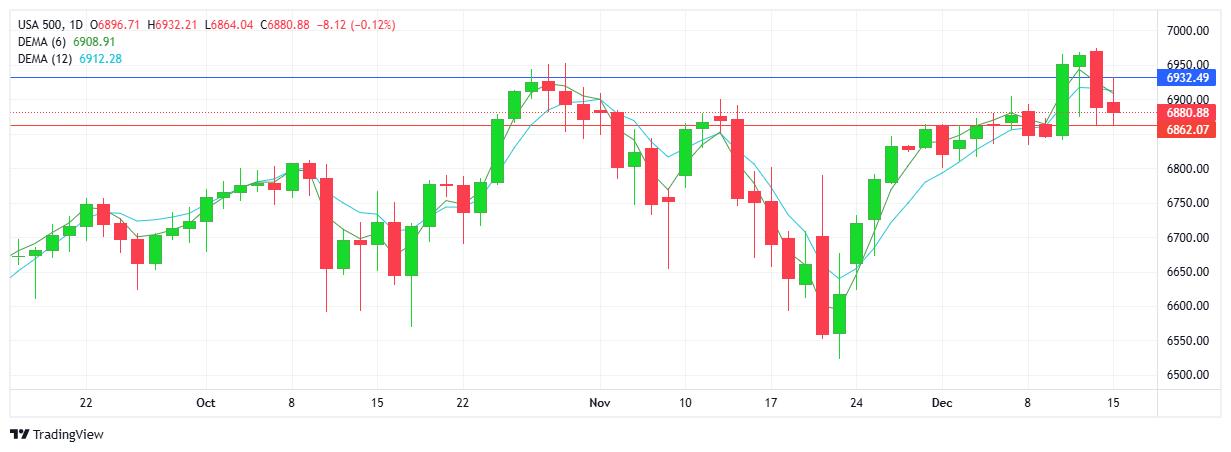The width and height of the screenshot is (1231, 452).
Task: Click the Nov label on time axis
Action: 599,403
